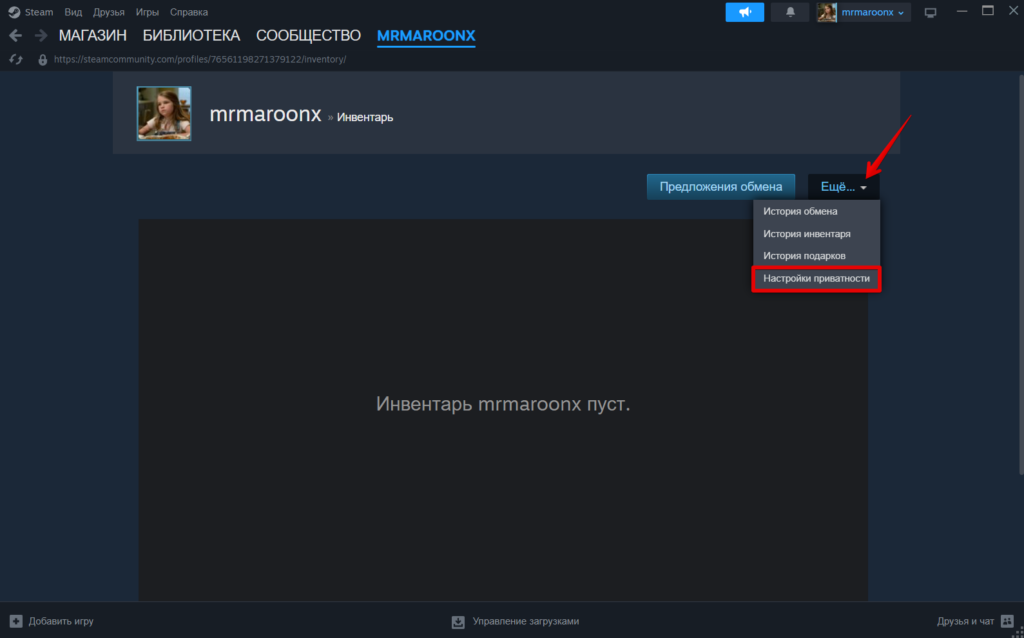Screen dimensions: 1024x638
Task: Open the БИБЛИОТЕКА tab
Action: coord(191,35)
